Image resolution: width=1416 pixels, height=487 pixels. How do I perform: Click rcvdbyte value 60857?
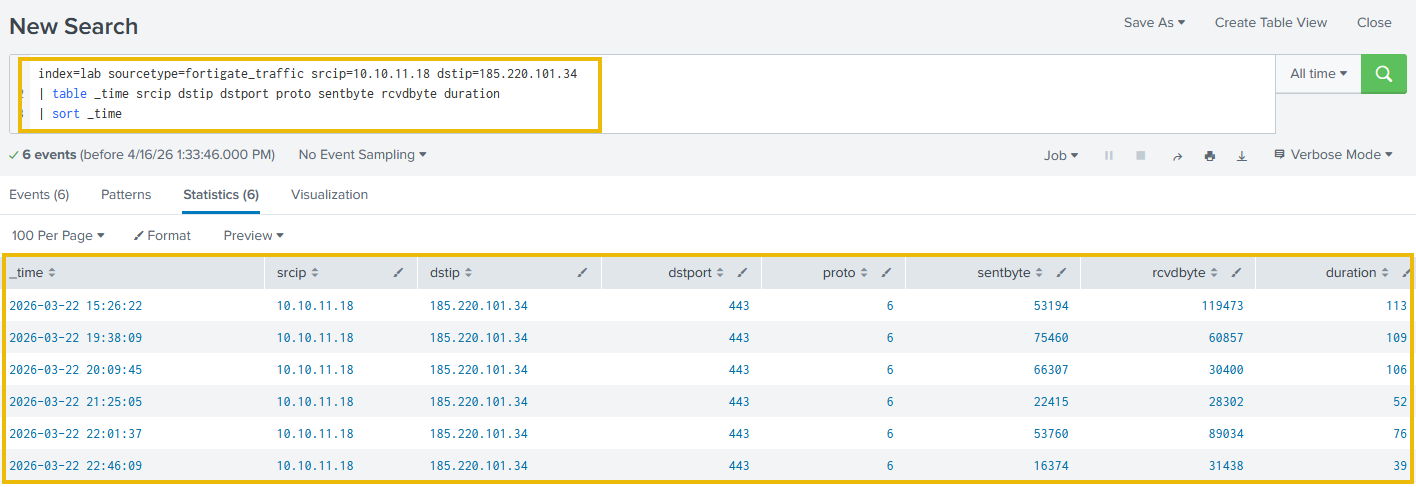[1226, 338]
